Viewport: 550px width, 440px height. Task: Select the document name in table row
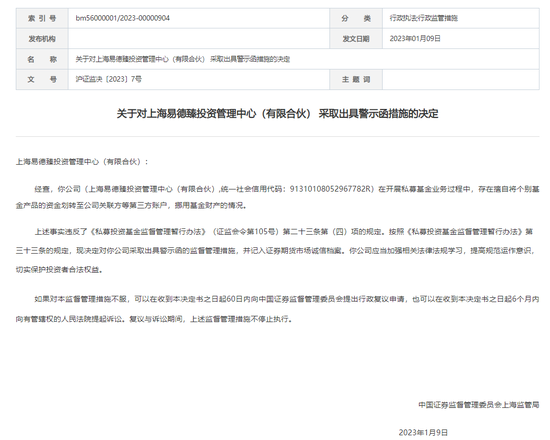[183, 59]
